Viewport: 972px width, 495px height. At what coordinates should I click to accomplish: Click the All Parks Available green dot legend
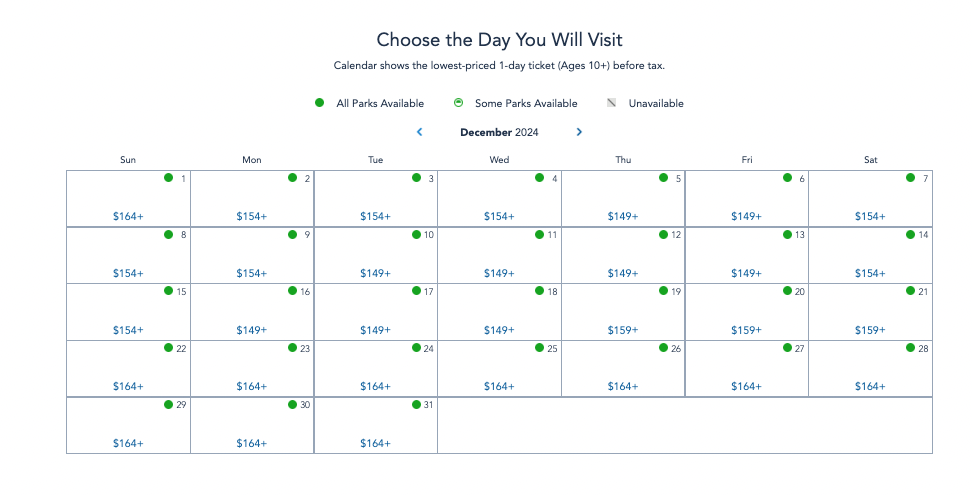(319, 103)
